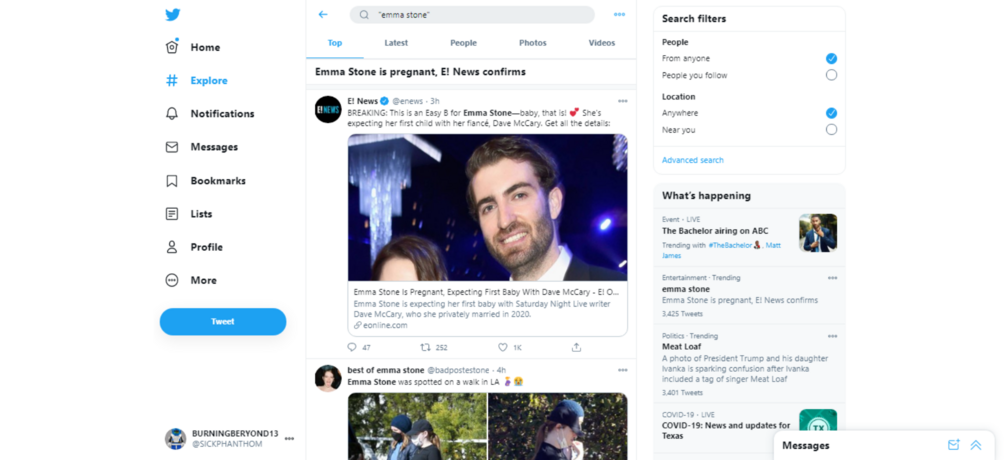The image size is (1005, 460).
Task: Click E! News account name in tweet
Action: 363,101
